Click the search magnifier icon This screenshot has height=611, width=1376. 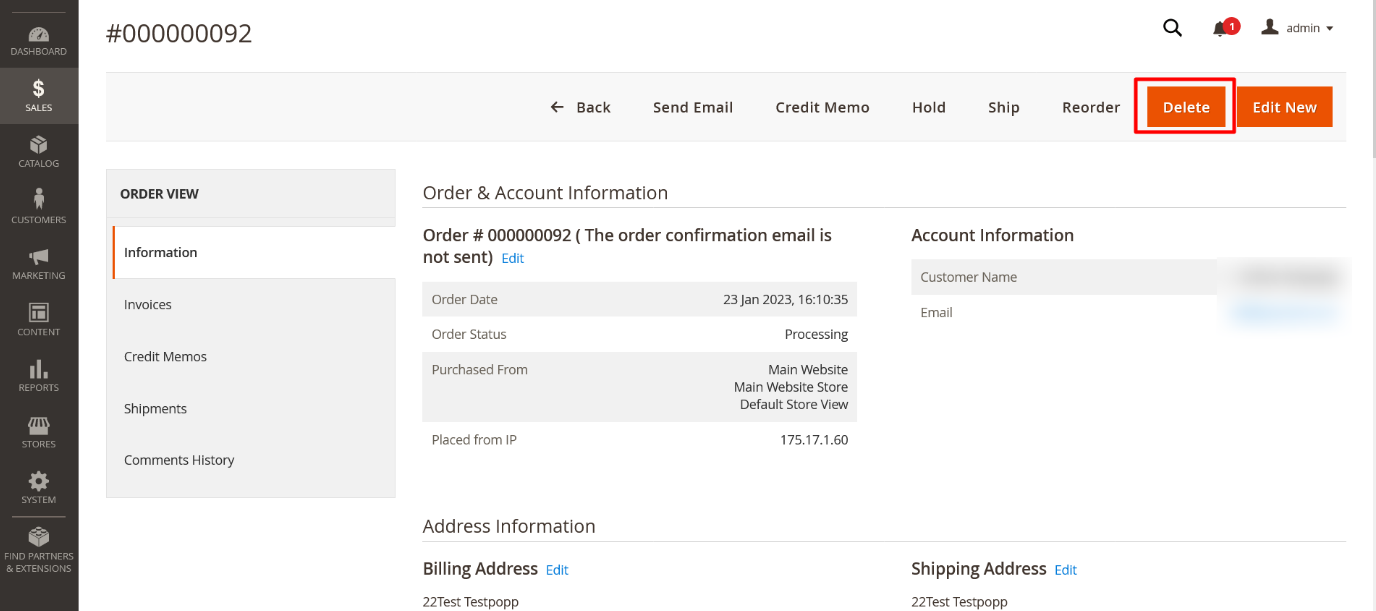point(1172,28)
